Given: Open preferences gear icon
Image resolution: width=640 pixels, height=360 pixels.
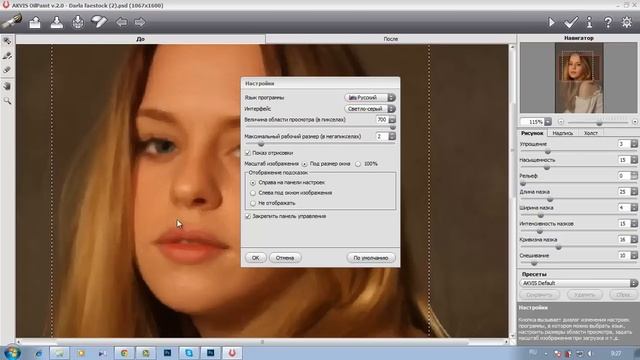Looking at the screenshot, I should tap(627, 22).
